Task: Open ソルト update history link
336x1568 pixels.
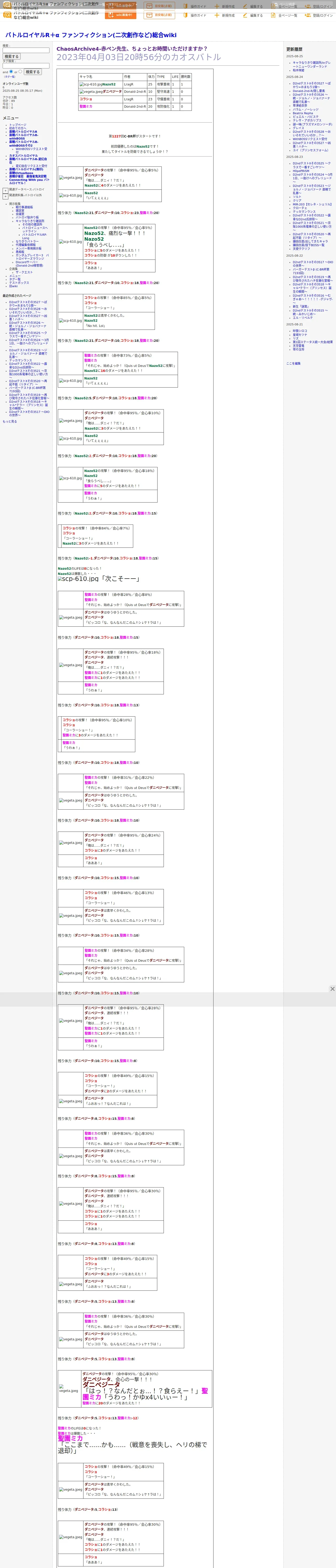Action: pyautogui.click(x=297, y=197)
